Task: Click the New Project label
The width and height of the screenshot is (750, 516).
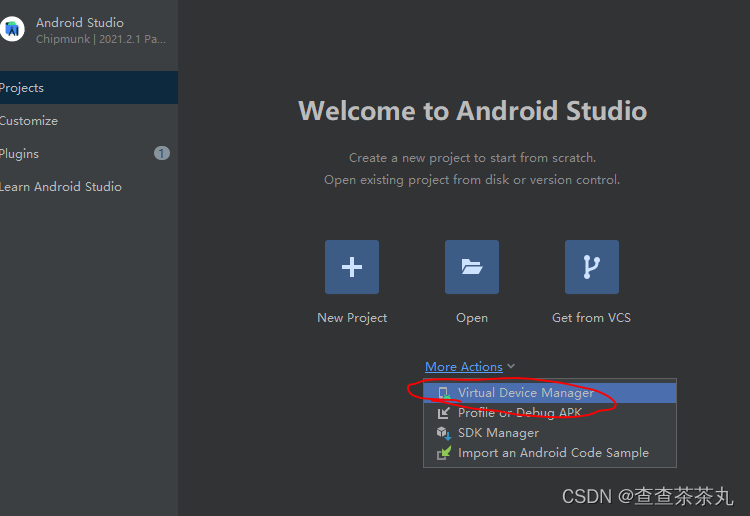Action: point(352,318)
